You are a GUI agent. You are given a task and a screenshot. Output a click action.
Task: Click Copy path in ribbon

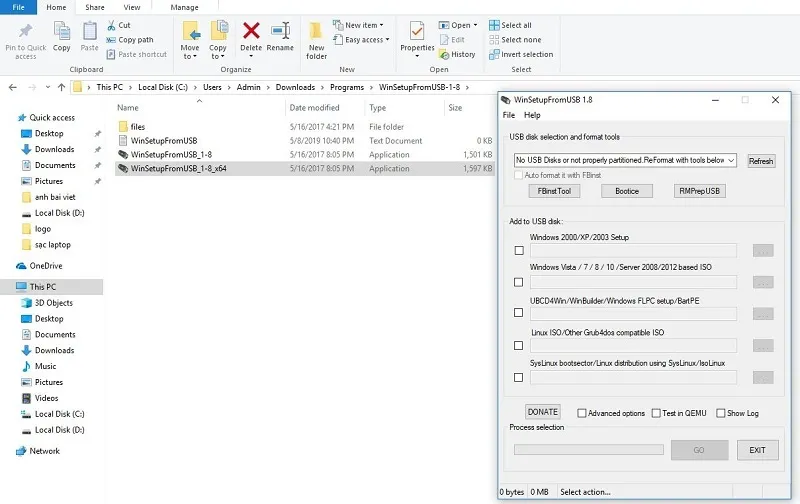click(130, 40)
